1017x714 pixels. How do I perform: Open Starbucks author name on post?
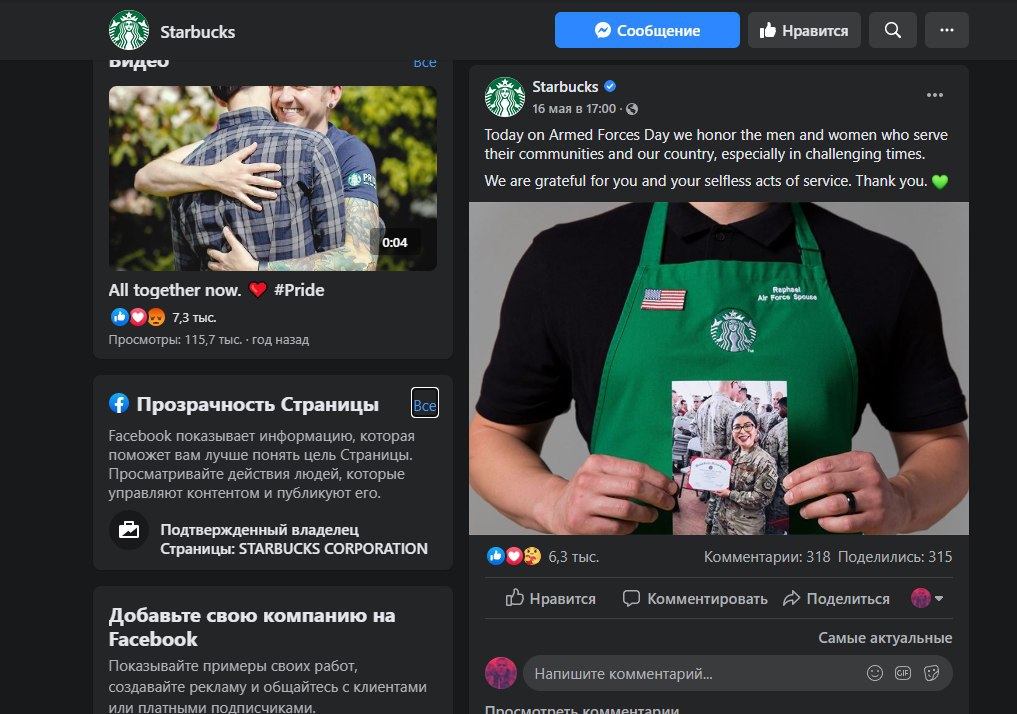(565, 87)
